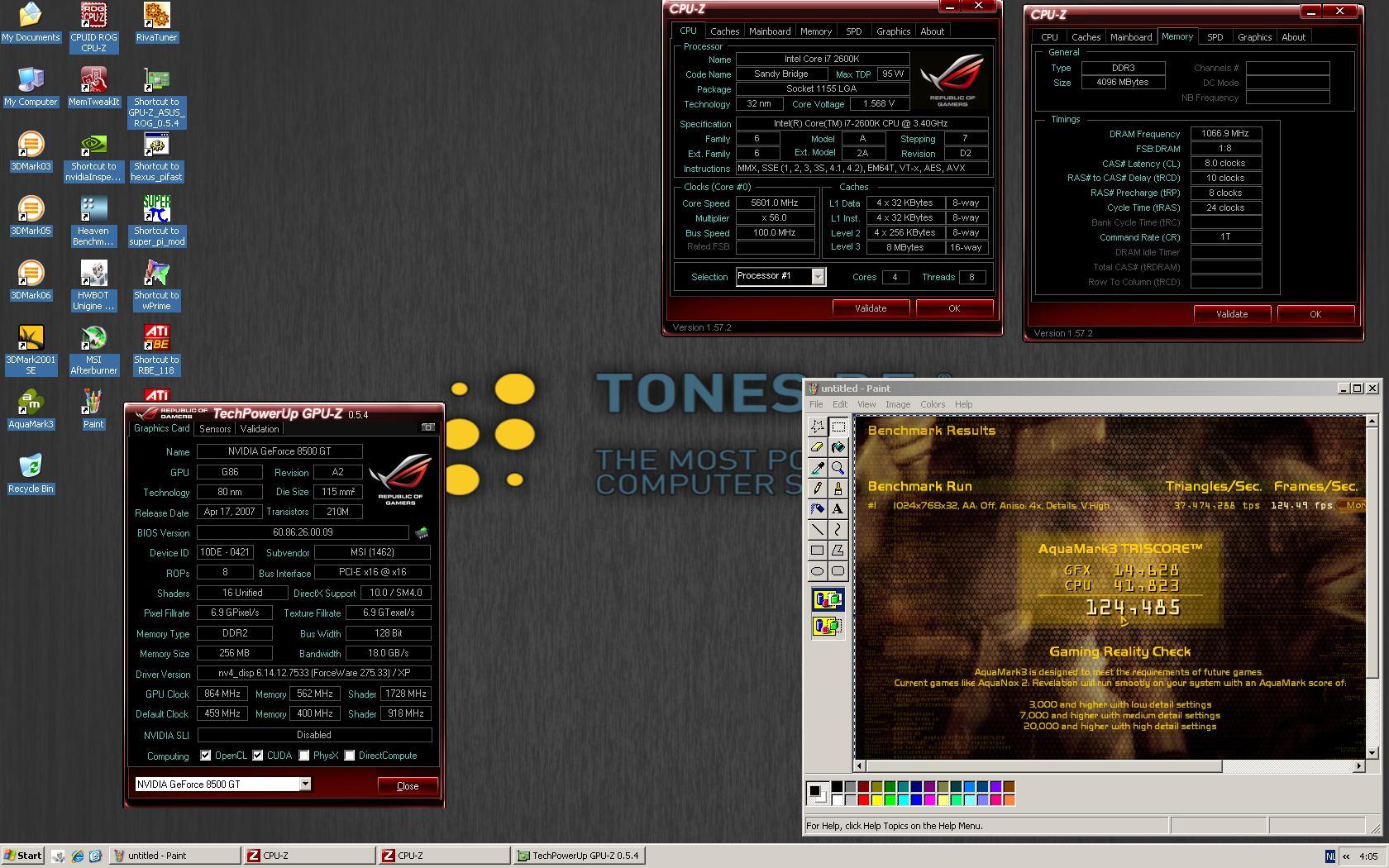Select the Brush tool in Paint
Screen dimensions: 1389x868
(838, 489)
